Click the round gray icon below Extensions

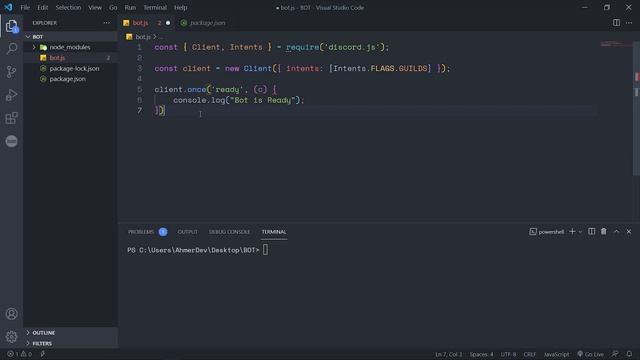click(x=11, y=141)
